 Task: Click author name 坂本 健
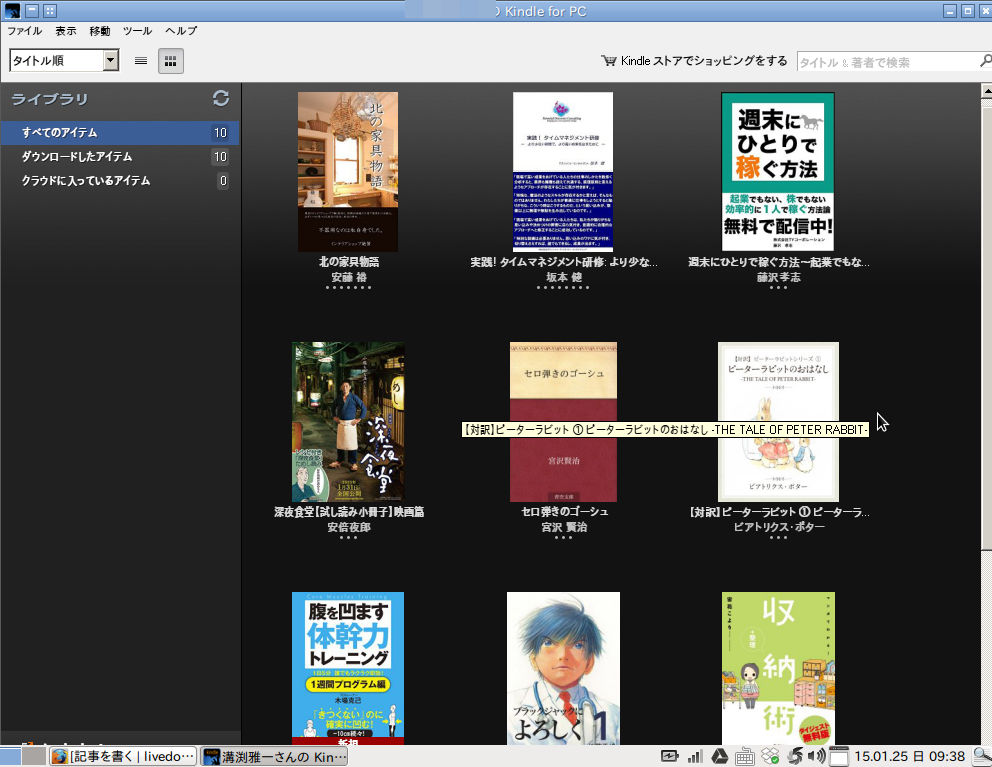(564, 277)
